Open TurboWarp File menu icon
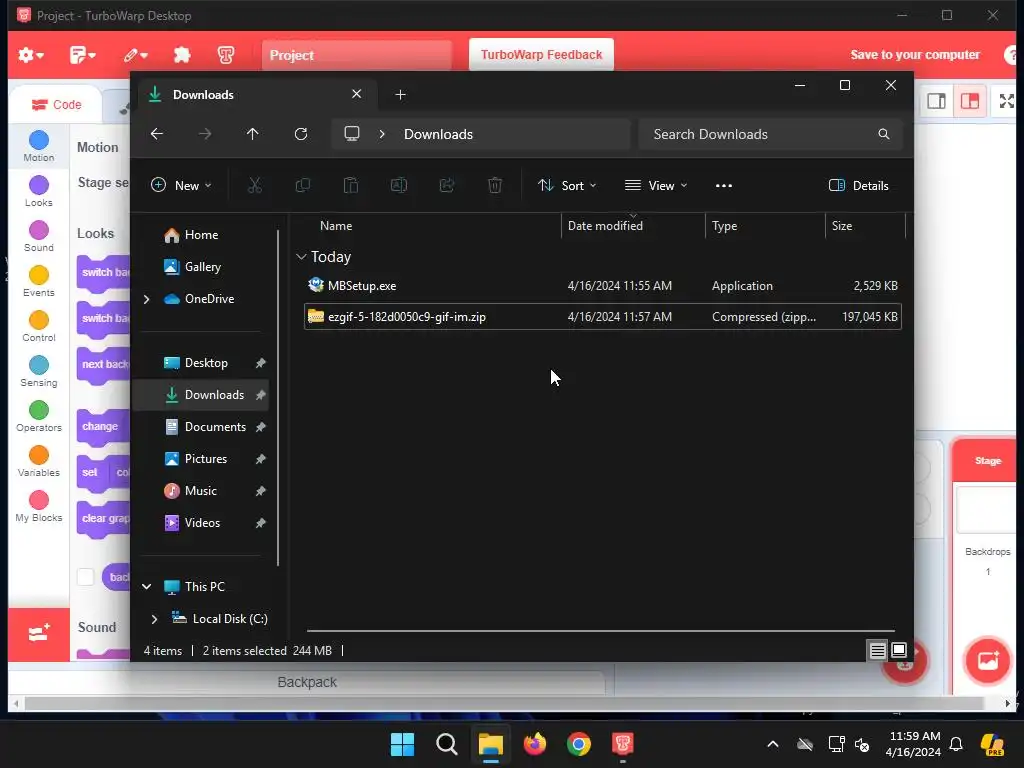The image size is (1024, 768). 82,55
